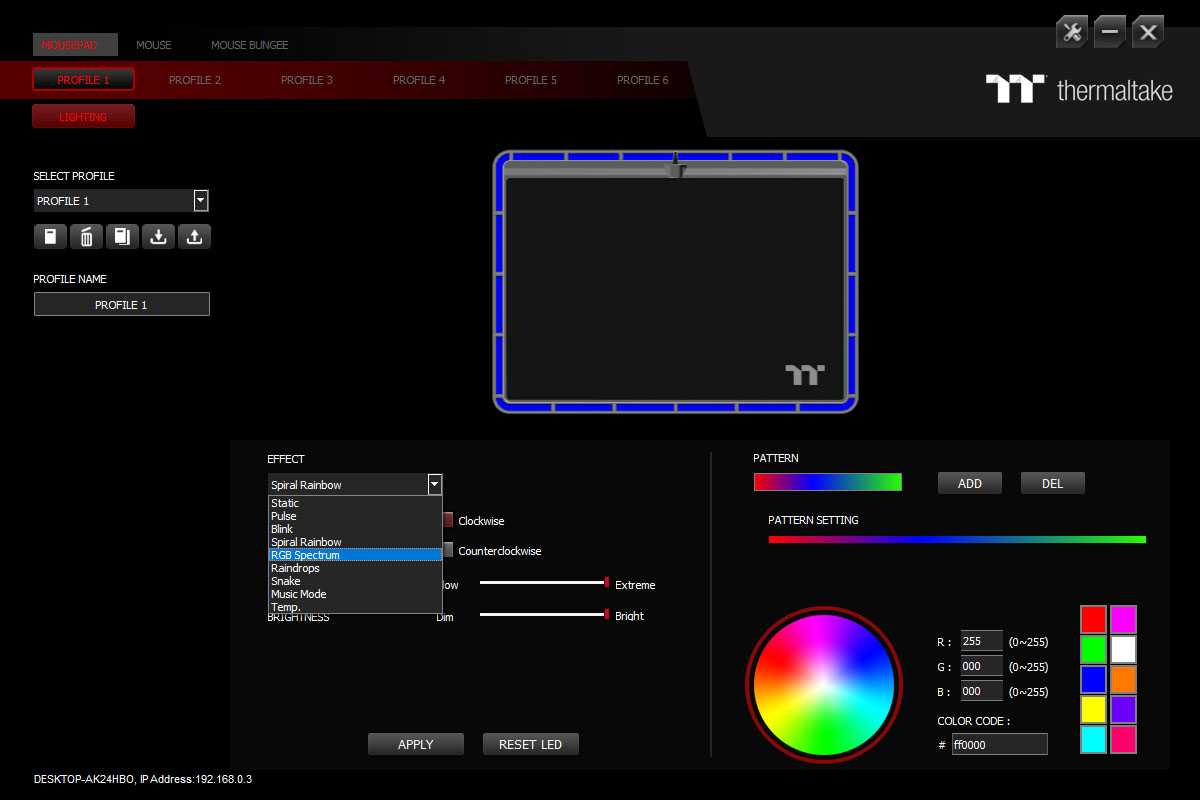The height and width of the screenshot is (800, 1200).
Task: Open settings via the wrench tools icon
Action: (x=1071, y=32)
